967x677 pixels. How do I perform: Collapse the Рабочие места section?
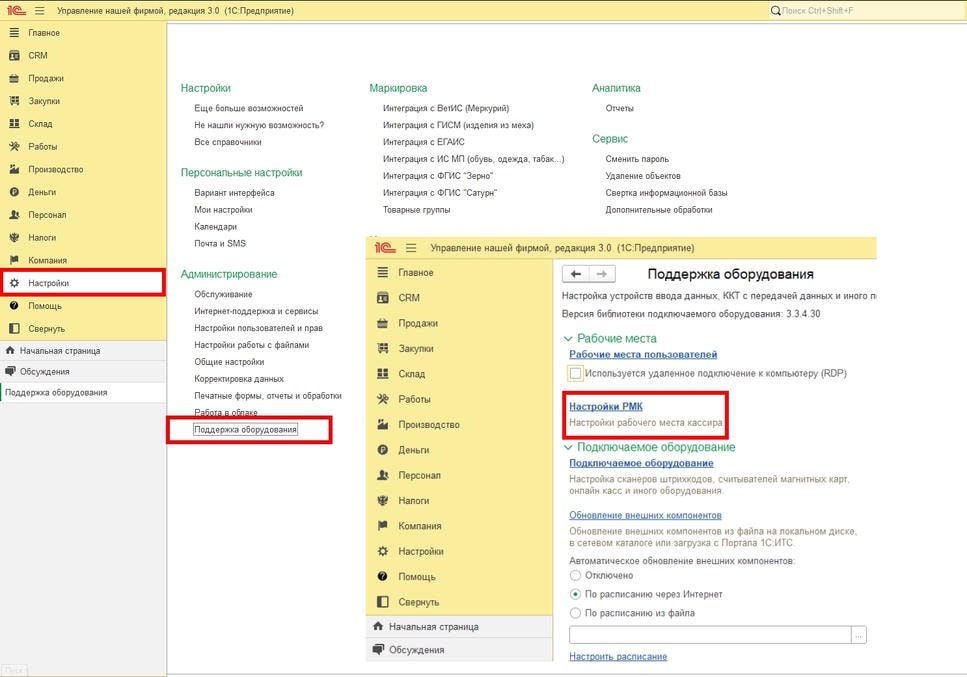click(568, 338)
